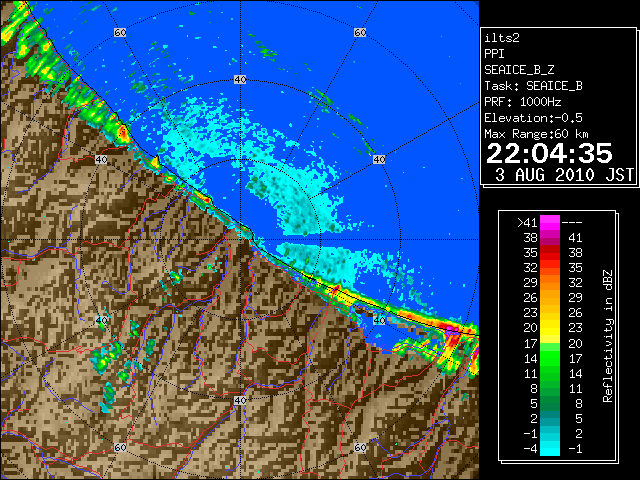Click the 40 km ring label due north of center
This screenshot has width=640, height=480.
click(240, 79)
